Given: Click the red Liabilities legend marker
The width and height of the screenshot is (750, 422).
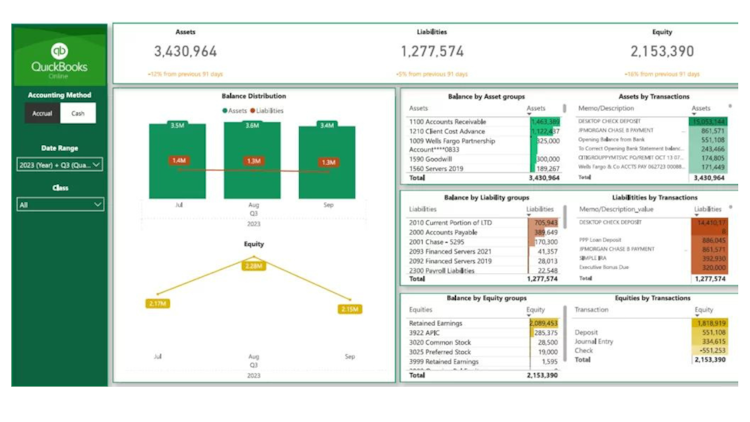Looking at the screenshot, I should (x=253, y=111).
